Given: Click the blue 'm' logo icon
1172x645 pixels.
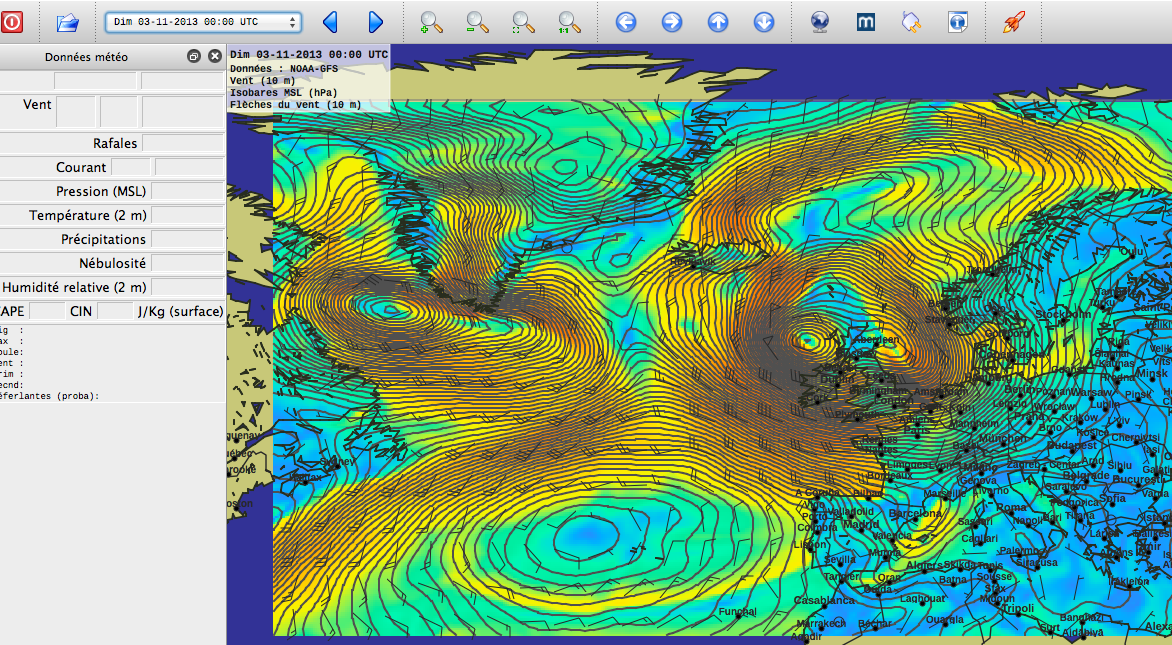Looking at the screenshot, I should pos(866,22).
